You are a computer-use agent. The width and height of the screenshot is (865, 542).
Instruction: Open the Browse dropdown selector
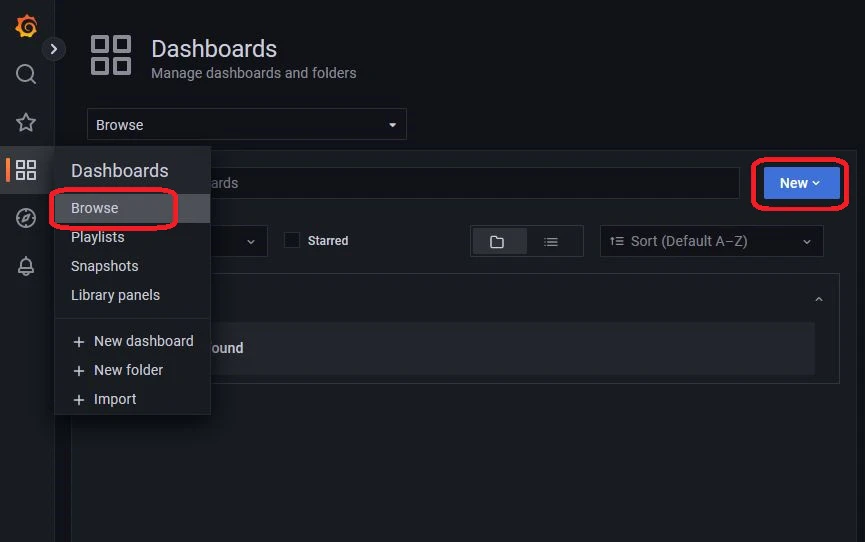(x=247, y=125)
